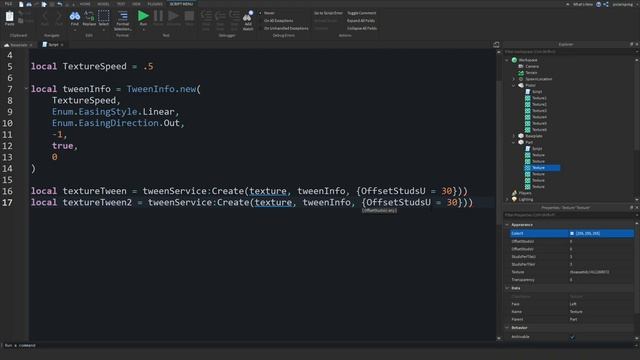
Task: Open the MODEL ribbon tab
Action: click(103, 4)
